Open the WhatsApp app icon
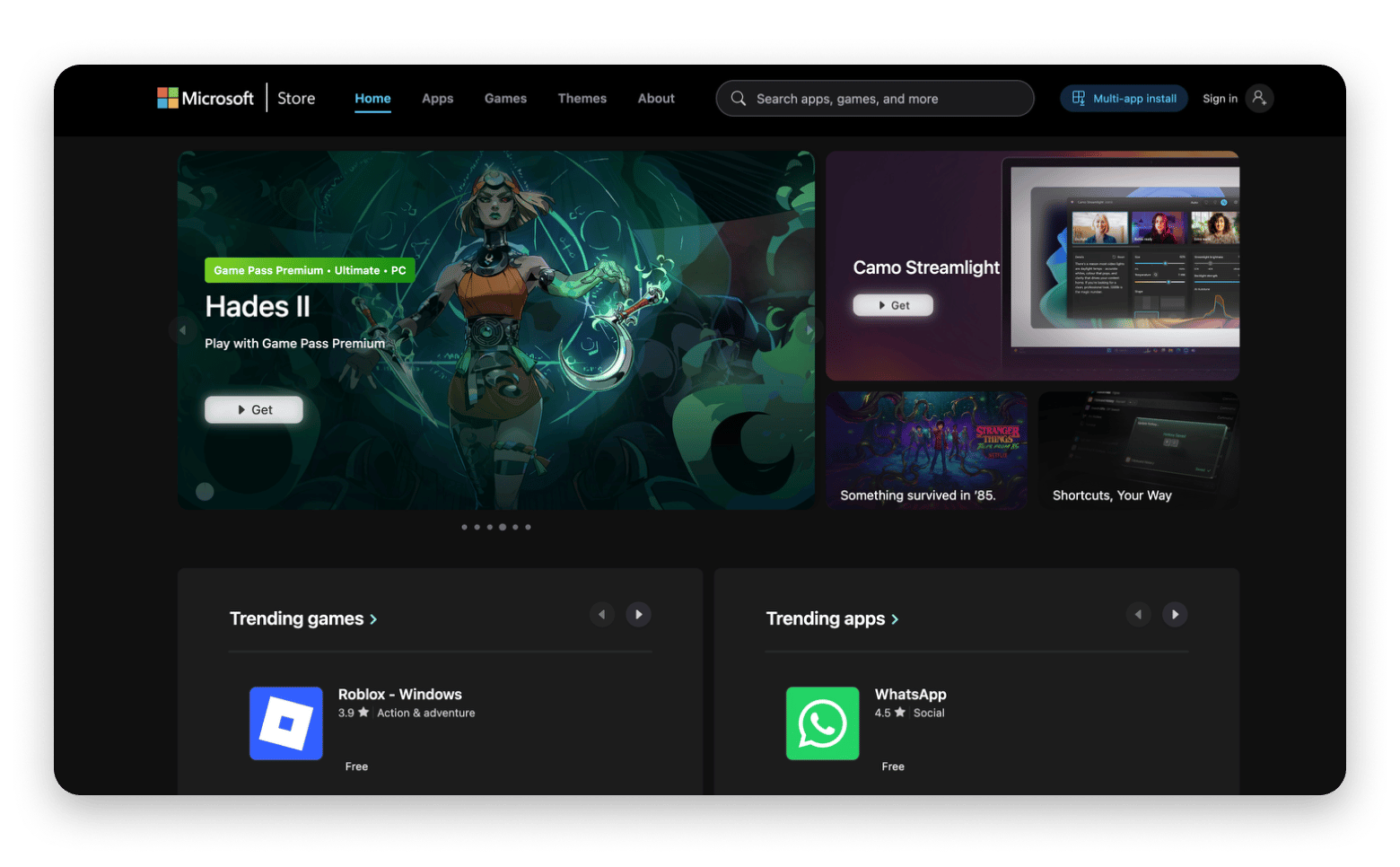Image resolution: width=1400 pixels, height=867 pixels. pyautogui.click(x=822, y=723)
